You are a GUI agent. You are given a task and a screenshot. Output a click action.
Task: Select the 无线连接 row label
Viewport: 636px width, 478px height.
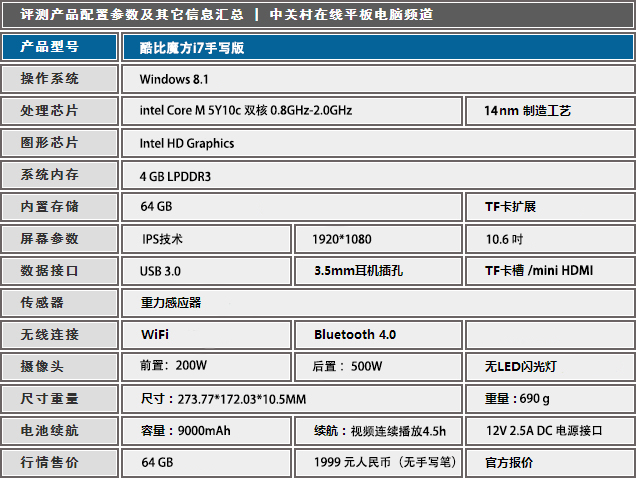click(x=60, y=335)
